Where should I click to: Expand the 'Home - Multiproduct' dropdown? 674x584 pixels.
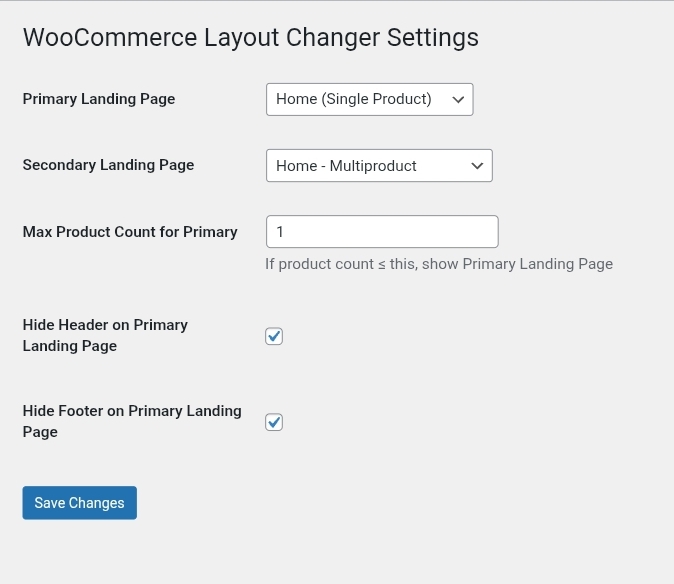pyautogui.click(x=379, y=166)
